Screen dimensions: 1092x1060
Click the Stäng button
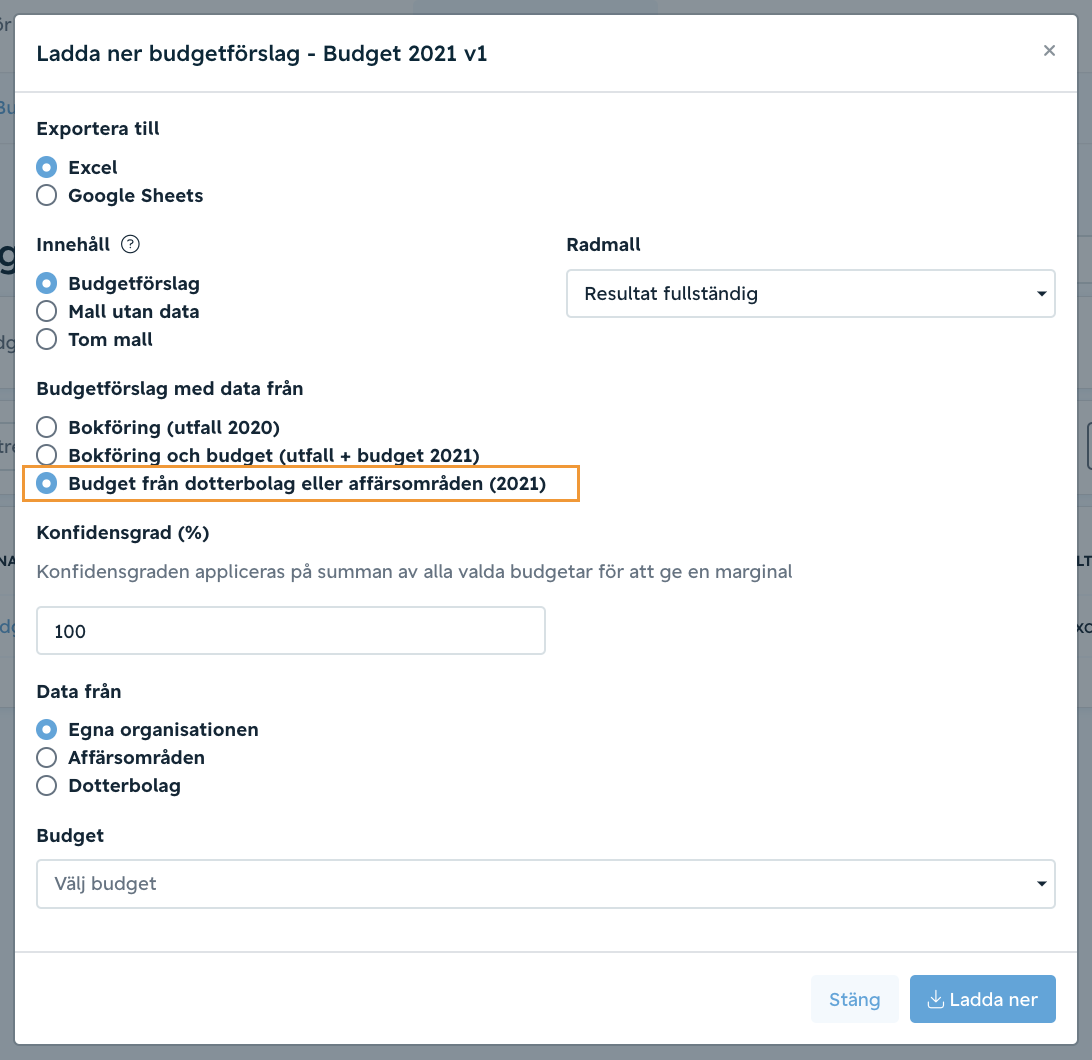[x=855, y=999]
